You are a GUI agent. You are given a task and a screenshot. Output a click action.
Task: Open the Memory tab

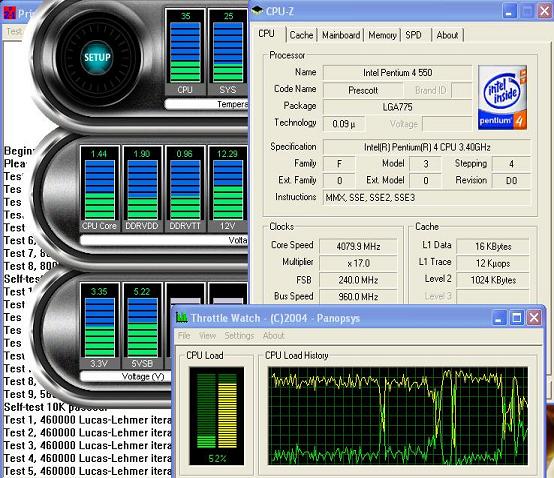pos(382,35)
